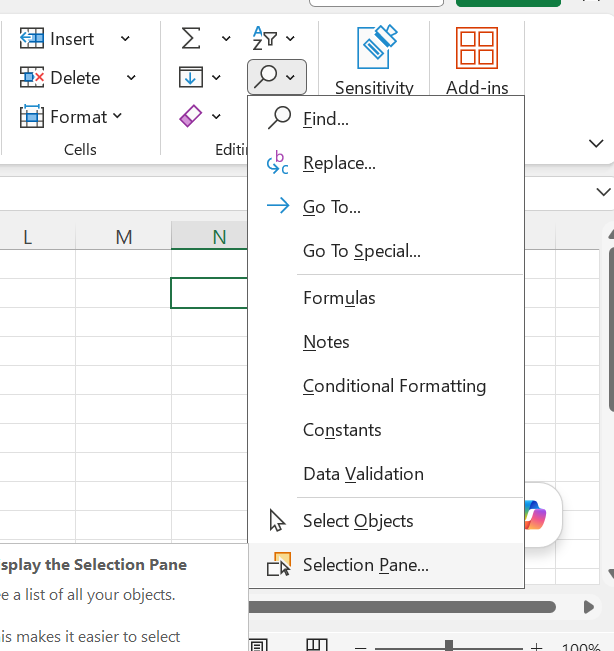Click the Format cells icon
This screenshot has width=614, height=651.
32,117
